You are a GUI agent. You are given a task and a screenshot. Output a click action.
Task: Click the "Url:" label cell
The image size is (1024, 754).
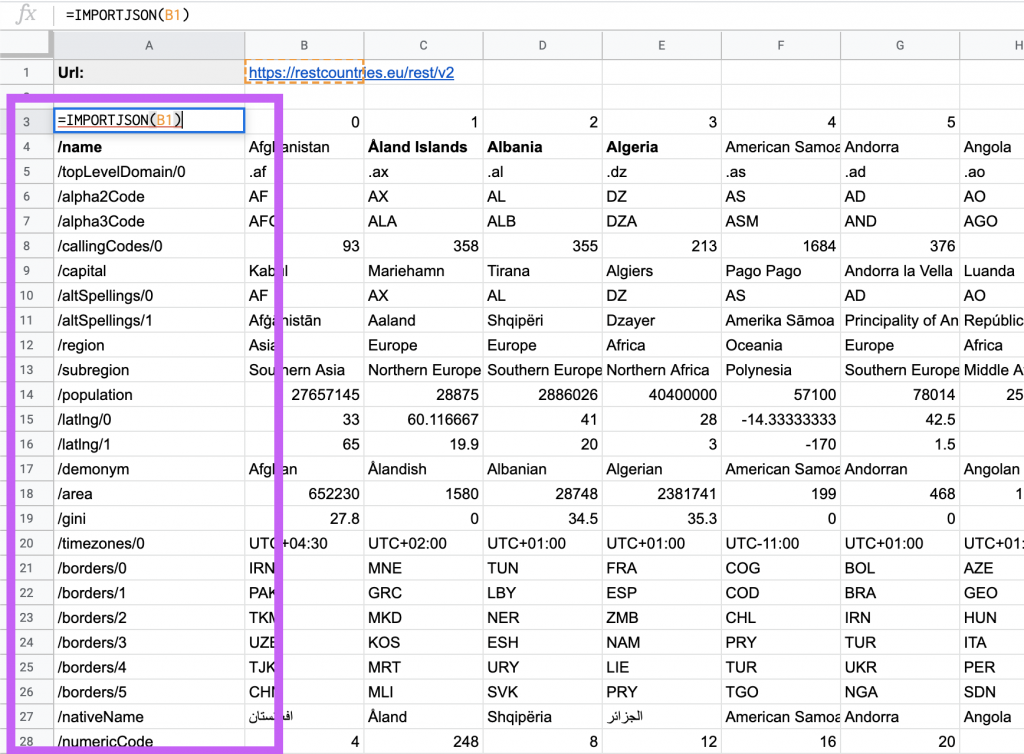[x=149, y=72]
